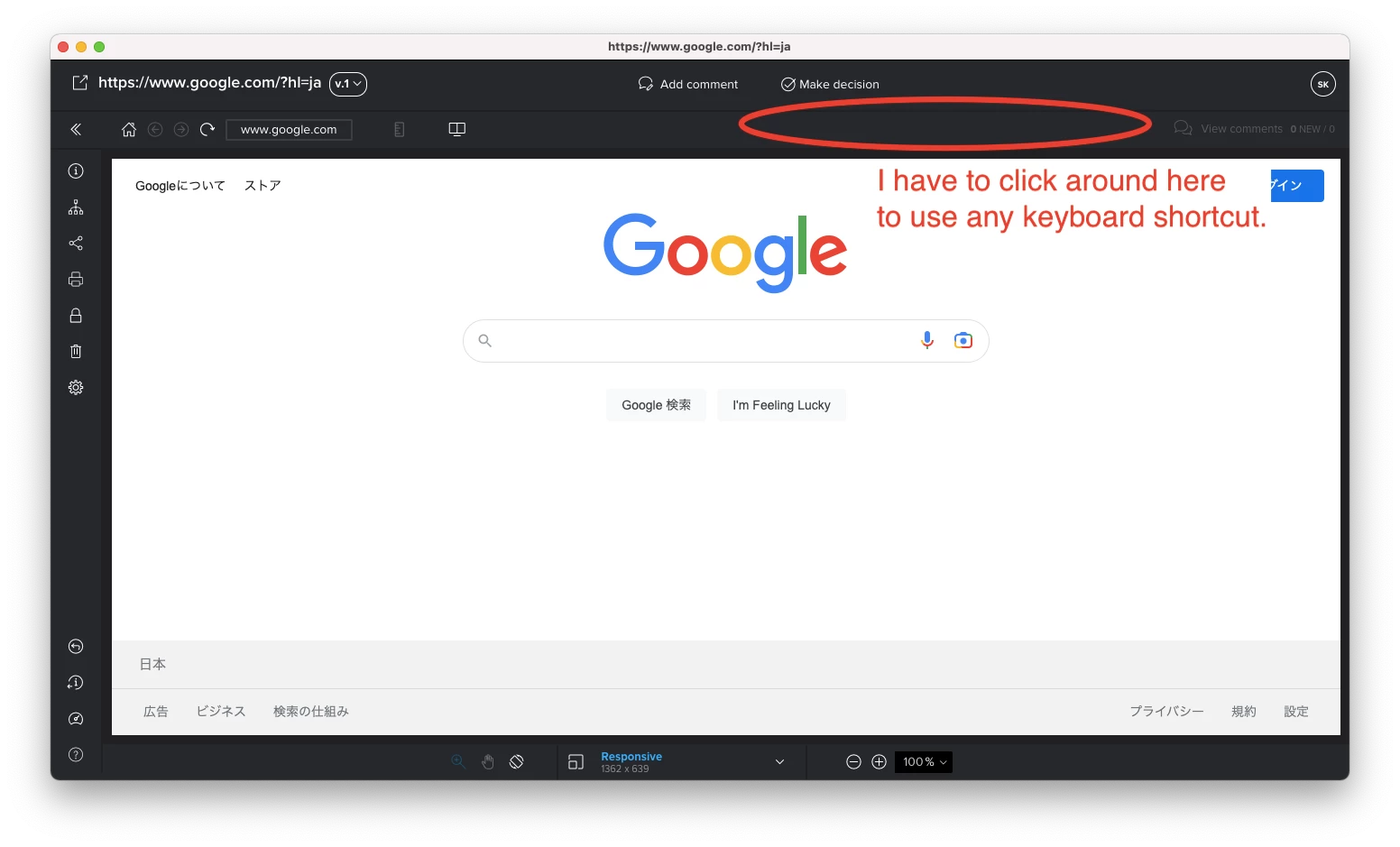Select the hand pan tool
The image size is (1400, 847).
coord(487,761)
